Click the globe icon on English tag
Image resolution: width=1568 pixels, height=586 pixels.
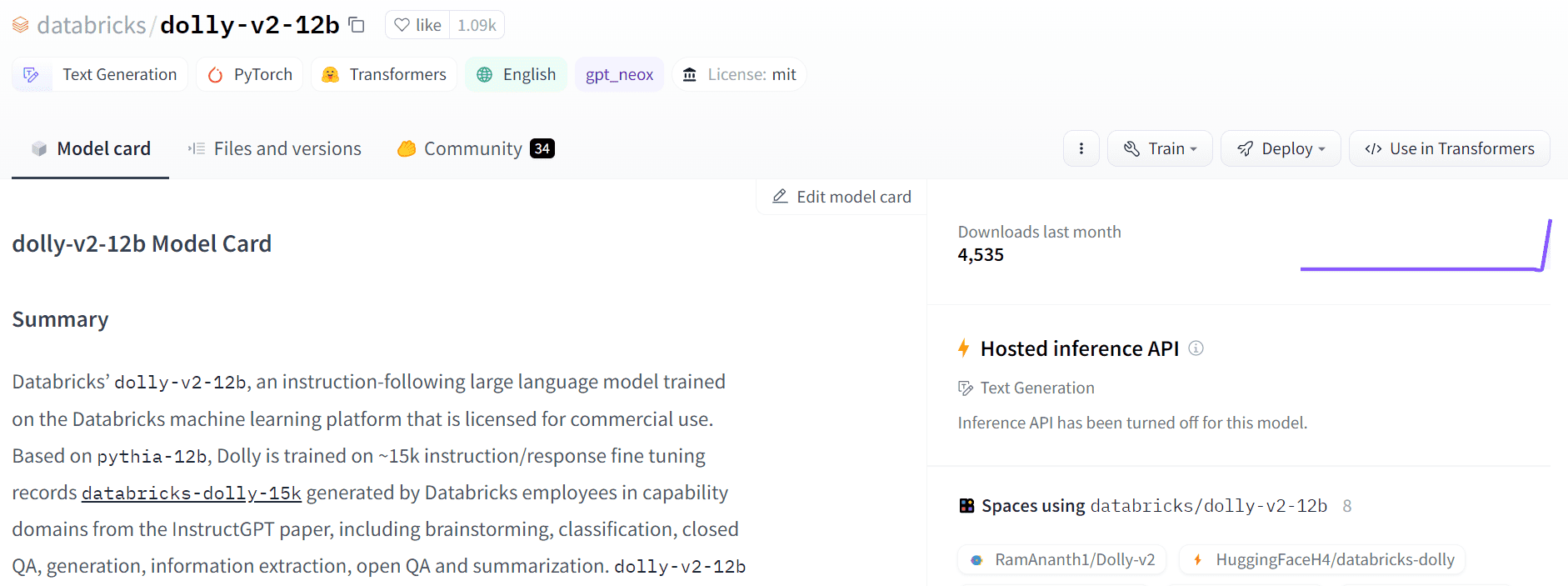pos(484,75)
